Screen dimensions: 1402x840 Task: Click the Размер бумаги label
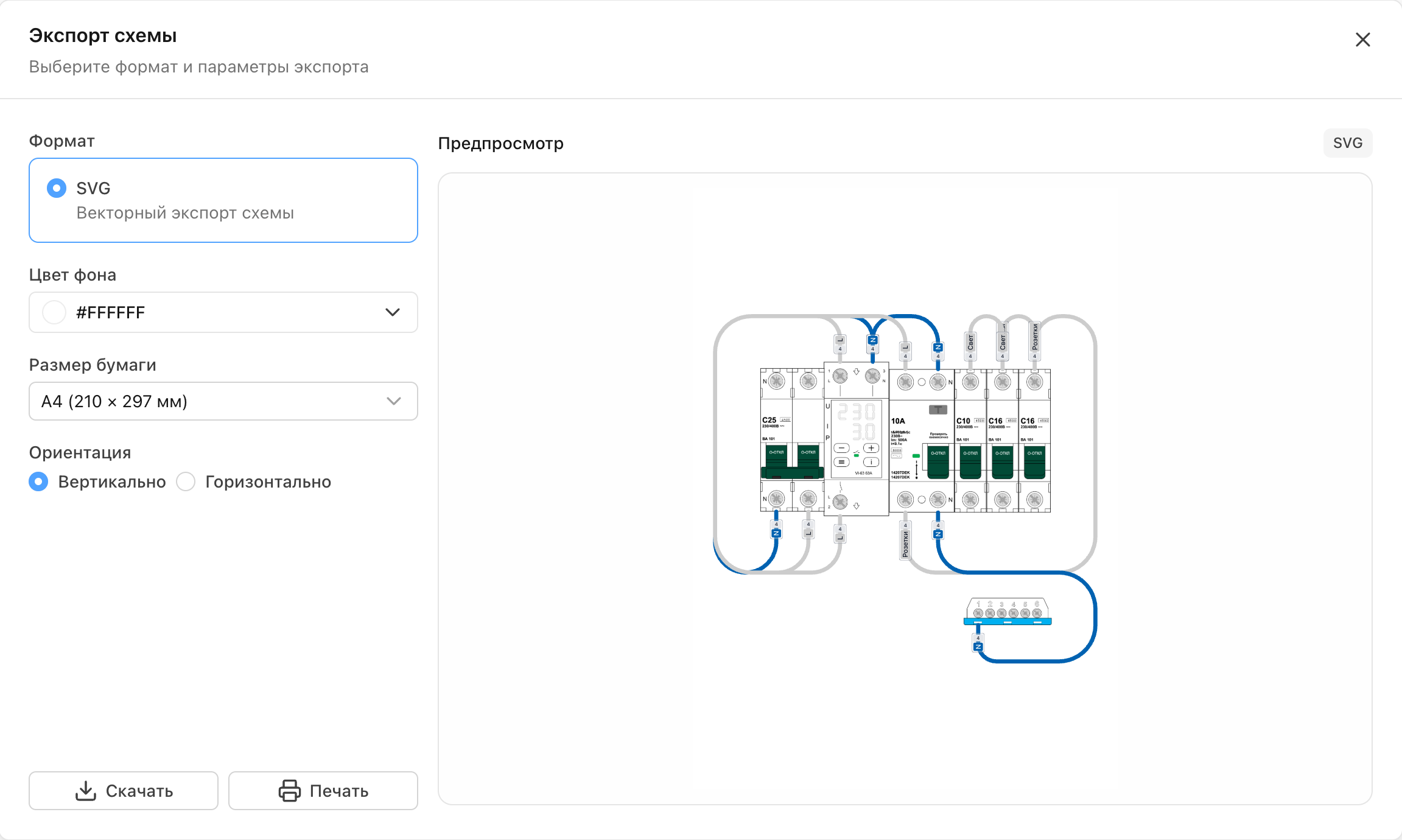click(x=93, y=365)
